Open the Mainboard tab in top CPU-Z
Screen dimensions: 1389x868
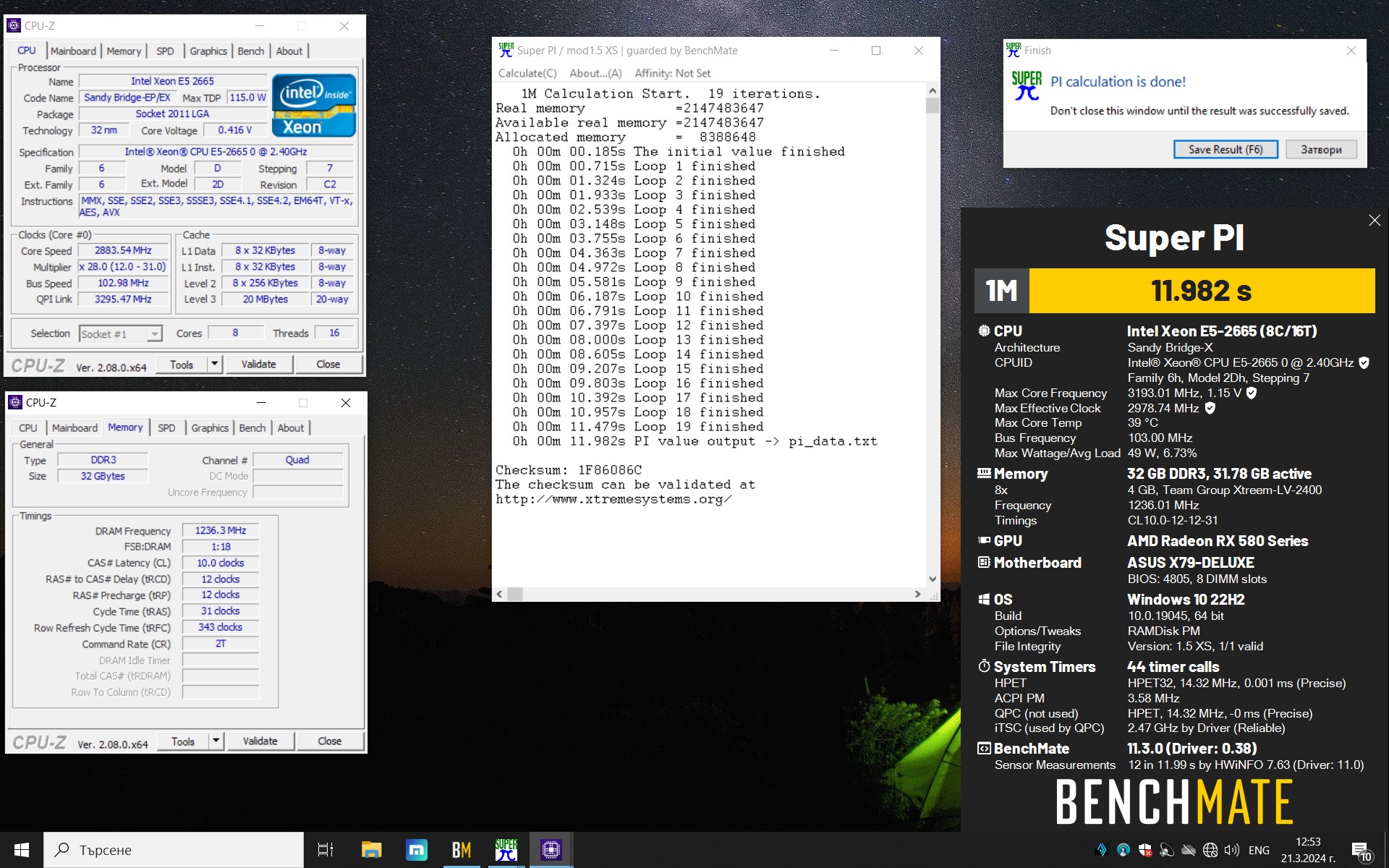(x=73, y=51)
